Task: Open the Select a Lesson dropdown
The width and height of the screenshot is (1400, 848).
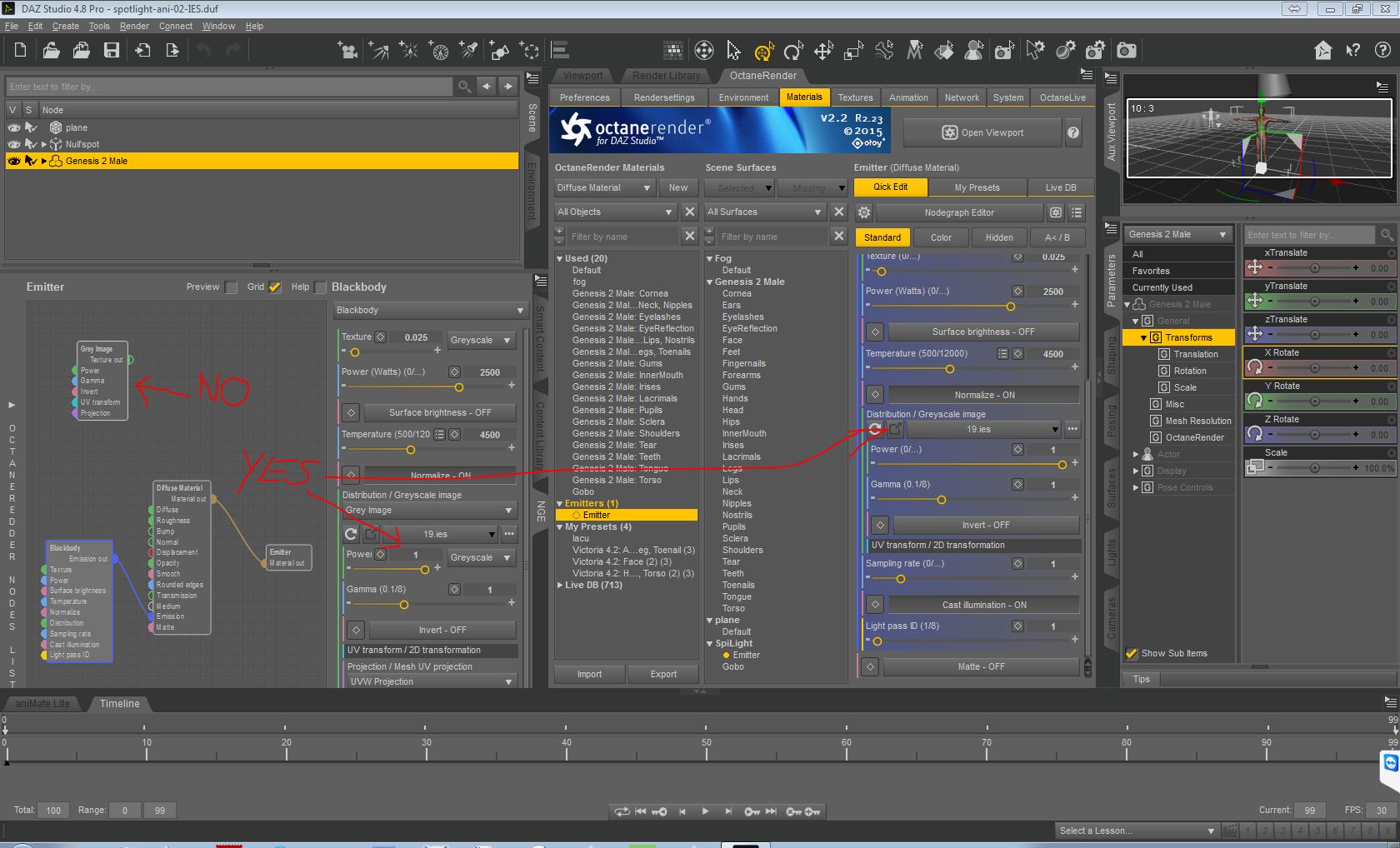Action: click(x=1137, y=831)
